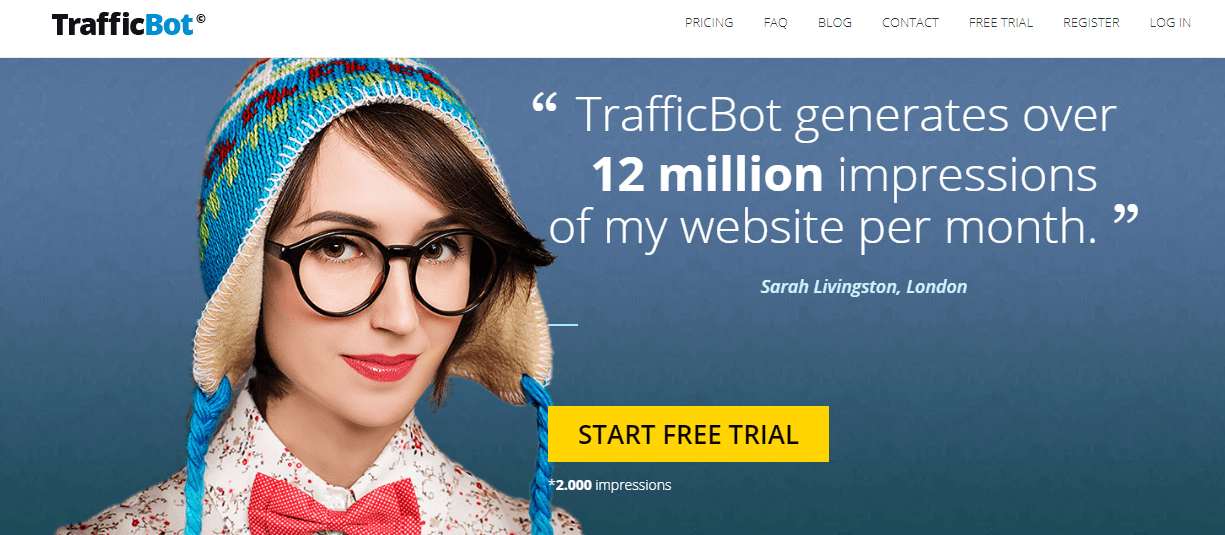Viewport: 1225px width, 535px height.
Task: Go to the FAQ section
Action: pyautogui.click(x=775, y=23)
